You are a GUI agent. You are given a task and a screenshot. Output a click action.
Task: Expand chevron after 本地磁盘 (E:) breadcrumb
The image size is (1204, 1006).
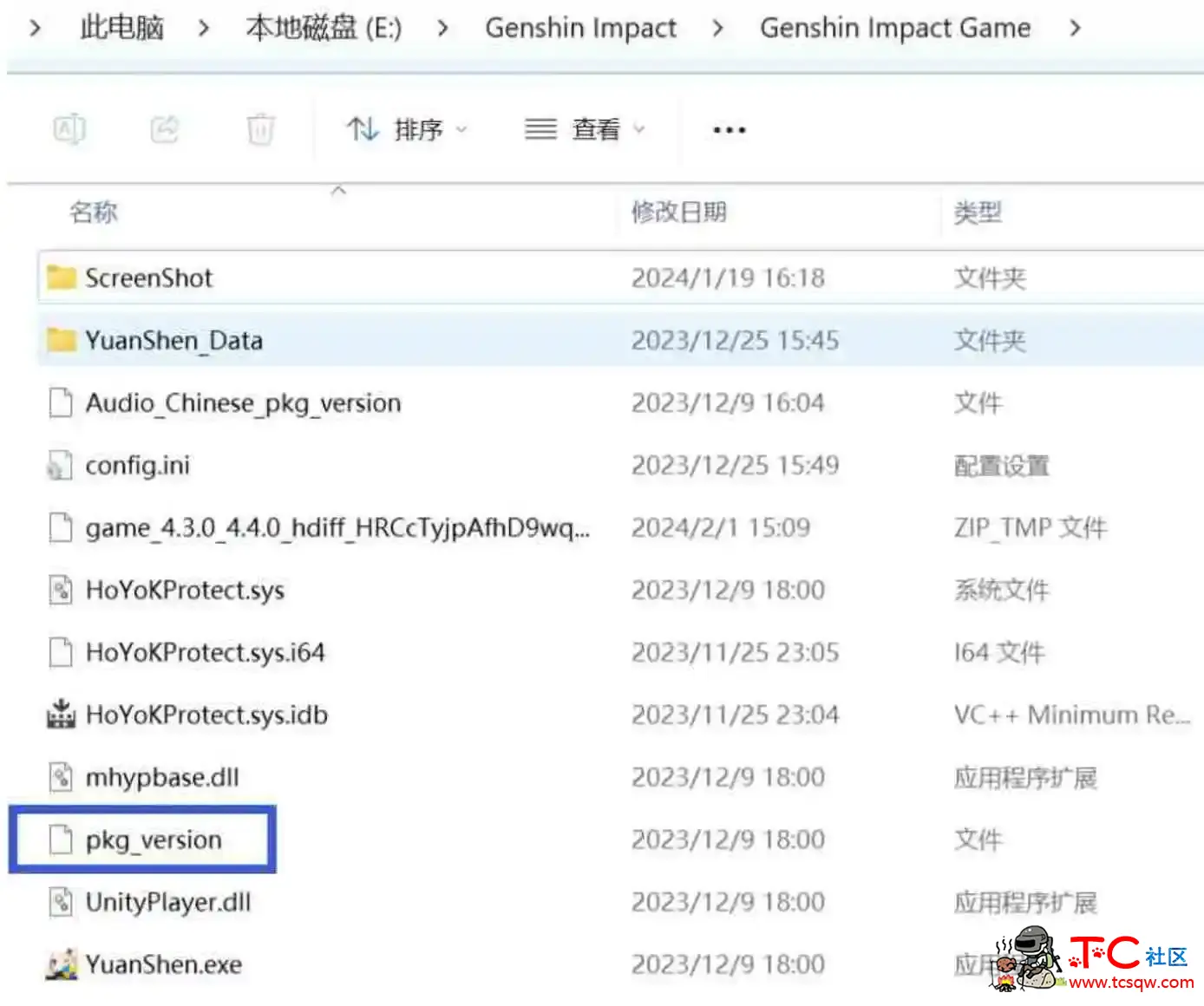[x=443, y=29]
